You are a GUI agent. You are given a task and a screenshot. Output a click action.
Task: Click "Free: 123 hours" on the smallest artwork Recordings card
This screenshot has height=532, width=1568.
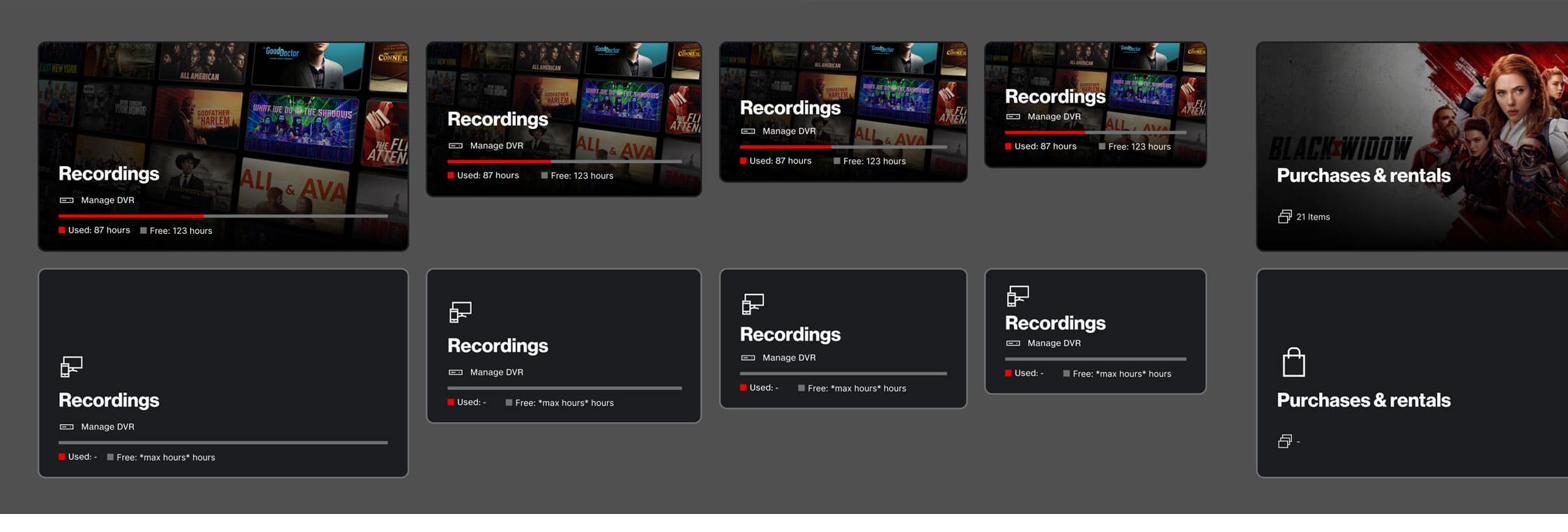click(x=1140, y=147)
